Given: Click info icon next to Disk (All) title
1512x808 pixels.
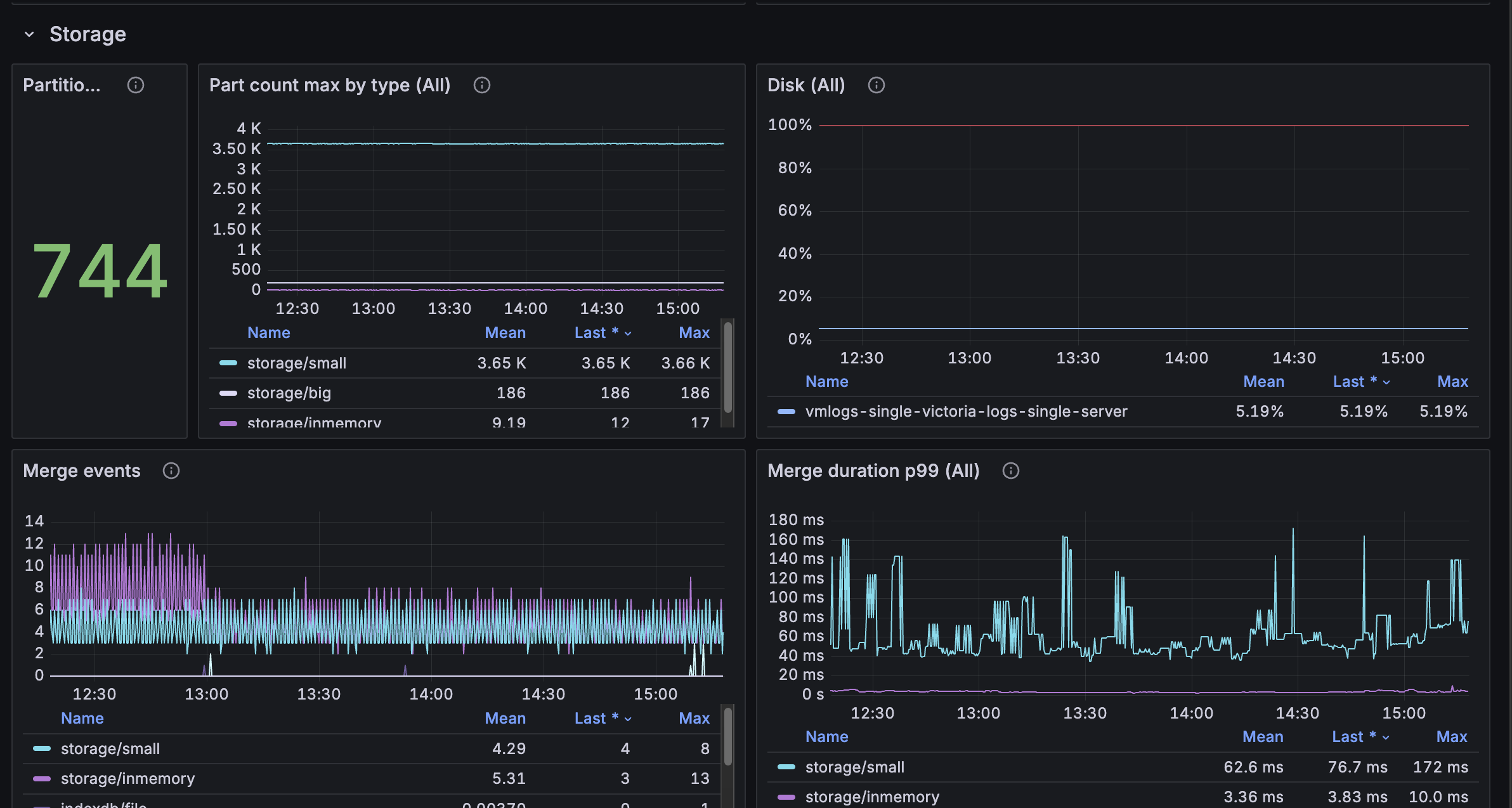Looking at the screenshot, I should pos(877,85).
